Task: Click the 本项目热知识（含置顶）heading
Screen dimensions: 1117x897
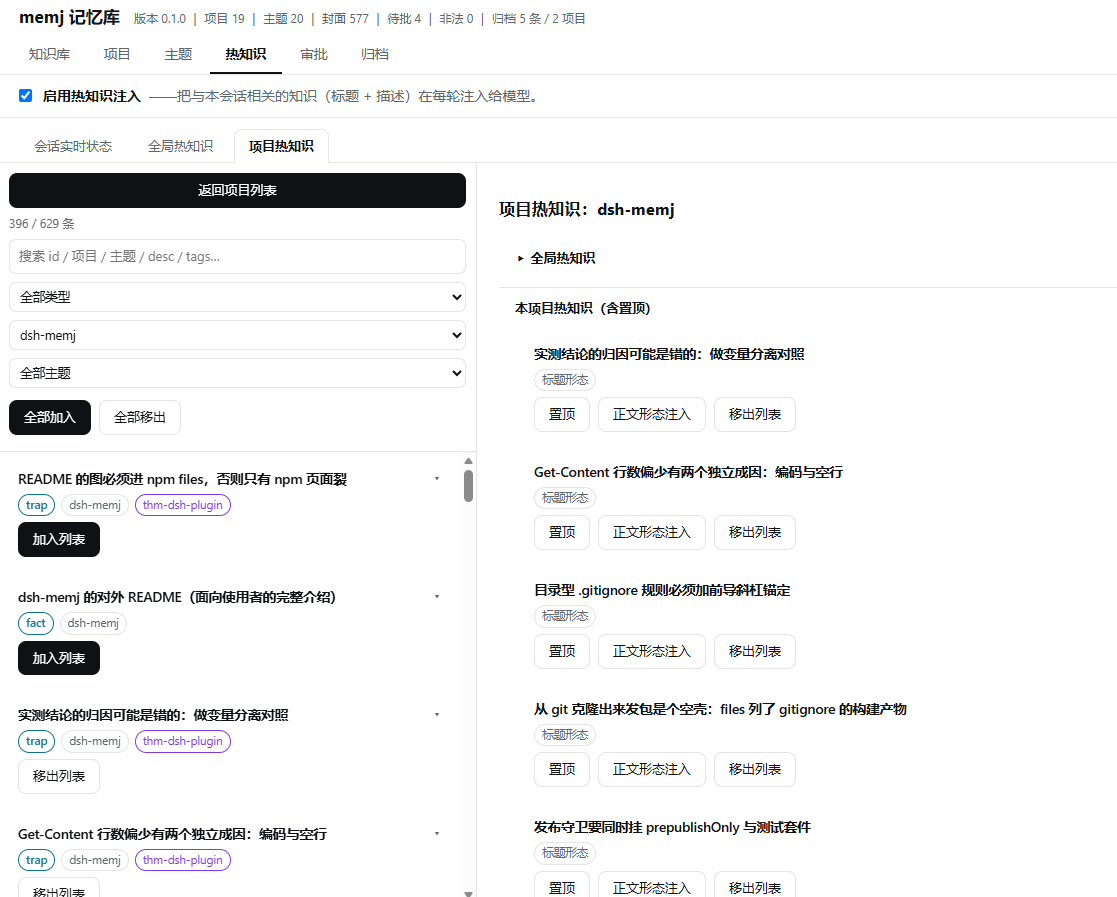Action: [x=583, y=308]
